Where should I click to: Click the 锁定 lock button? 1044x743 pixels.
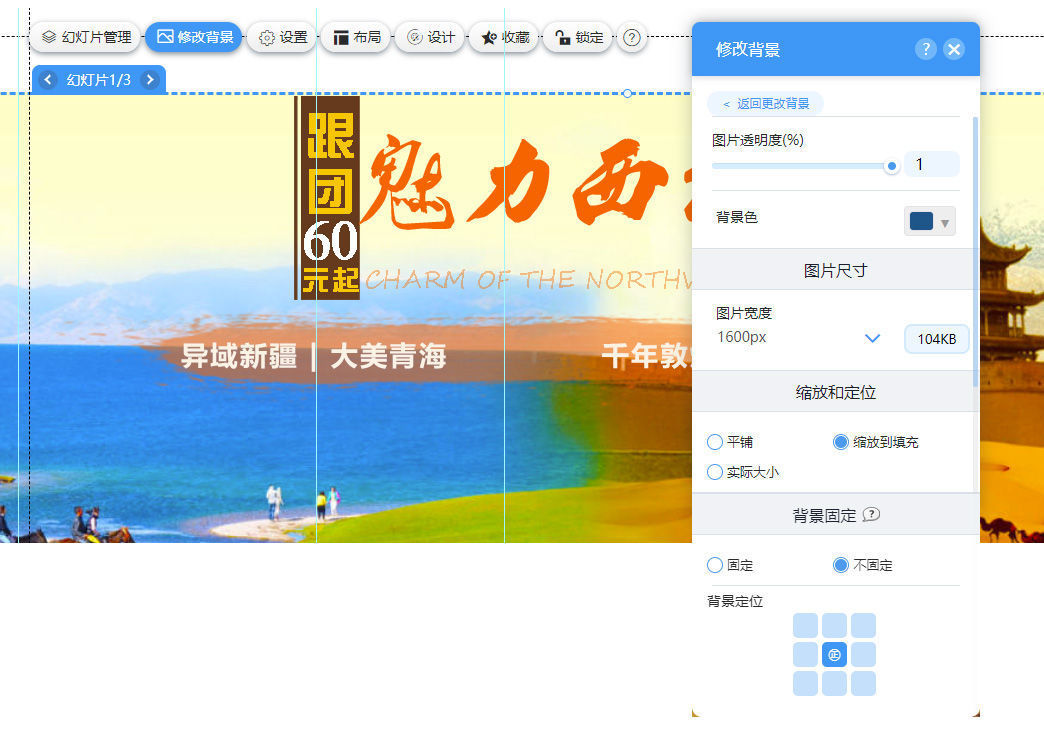(578, 37)
